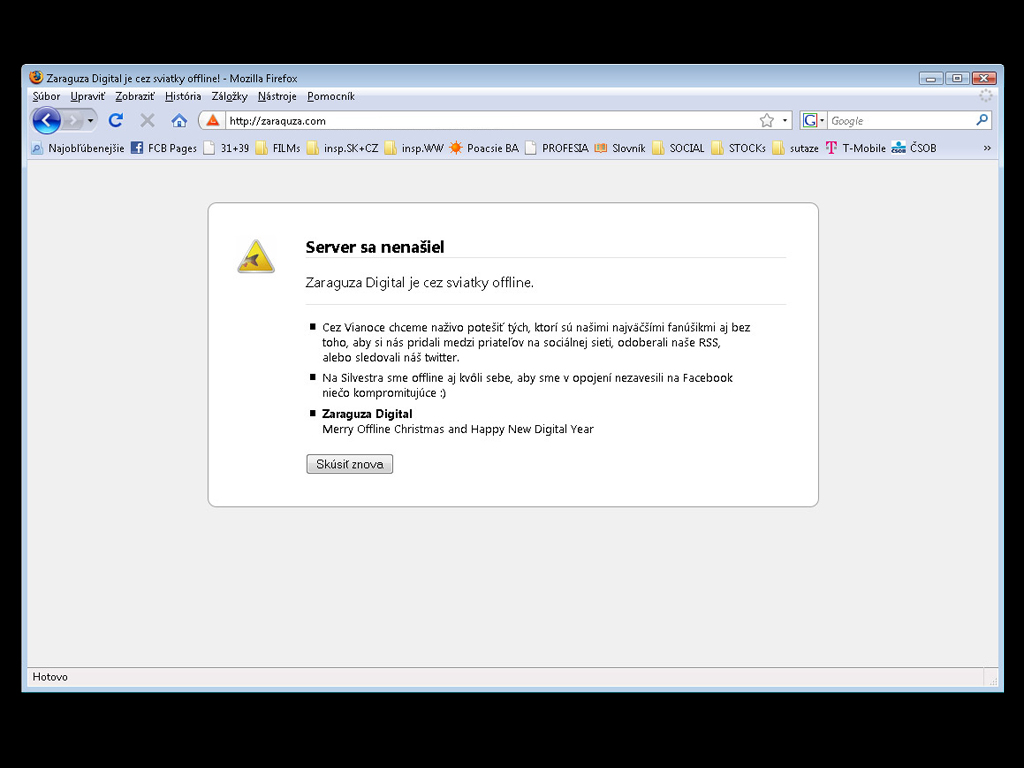This screenshot has width=1024, height=768.
Task: Open the back/forward history dropdown arrow
Action: click(90, 120)
